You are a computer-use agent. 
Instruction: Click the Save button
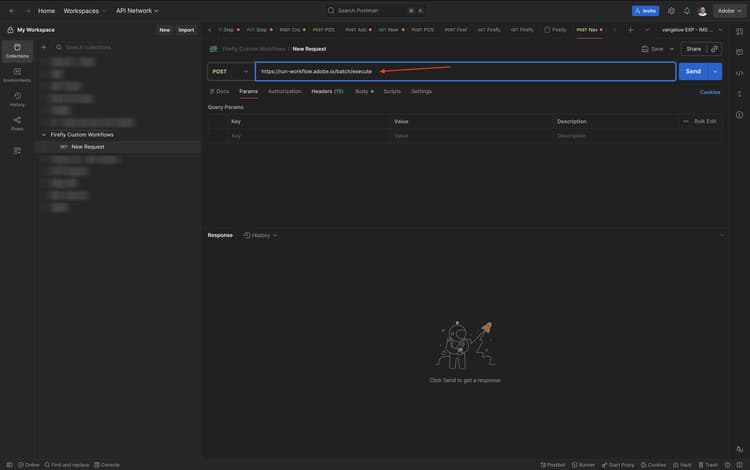[653, 49]
